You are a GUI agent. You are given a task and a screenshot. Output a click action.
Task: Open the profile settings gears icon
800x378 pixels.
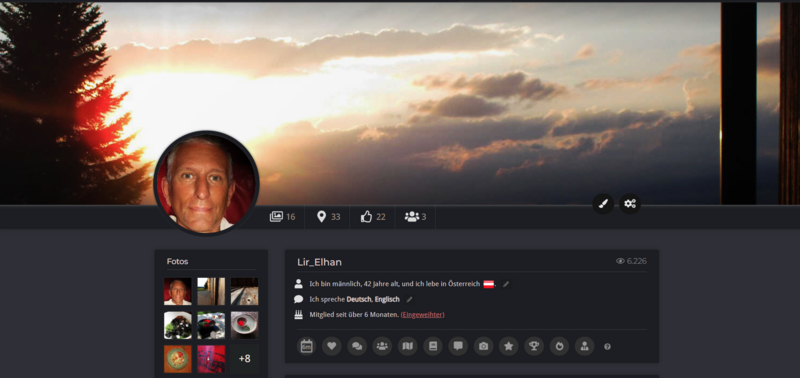630,204
